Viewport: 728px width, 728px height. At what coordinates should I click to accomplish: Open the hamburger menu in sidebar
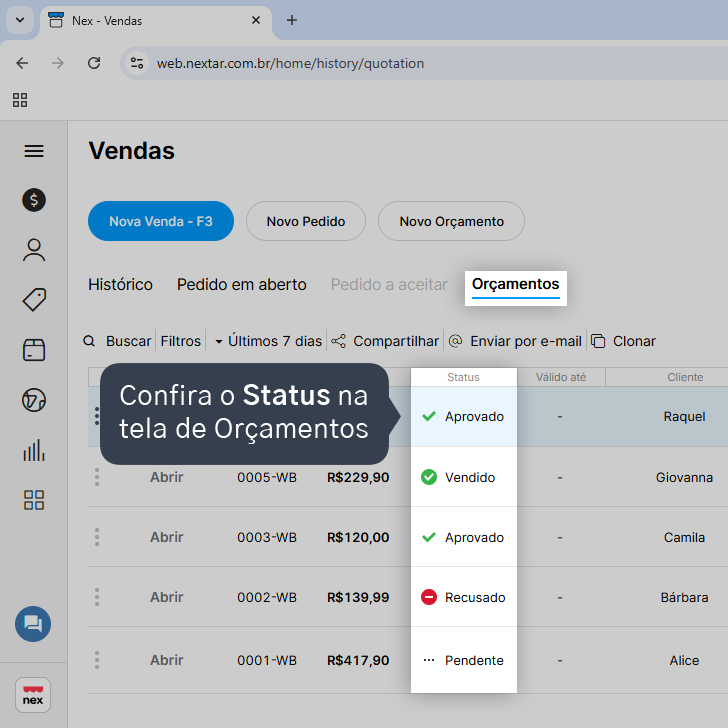[x=34, y=151]
